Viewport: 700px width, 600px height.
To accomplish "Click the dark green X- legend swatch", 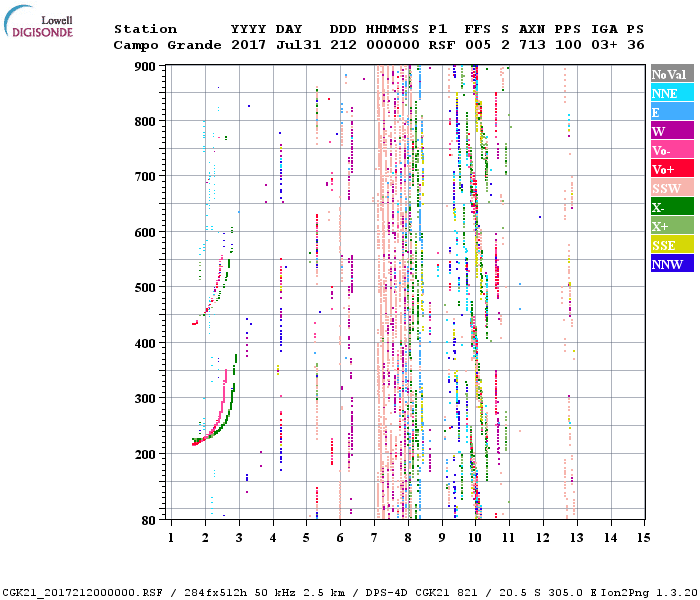I will 671,207.
